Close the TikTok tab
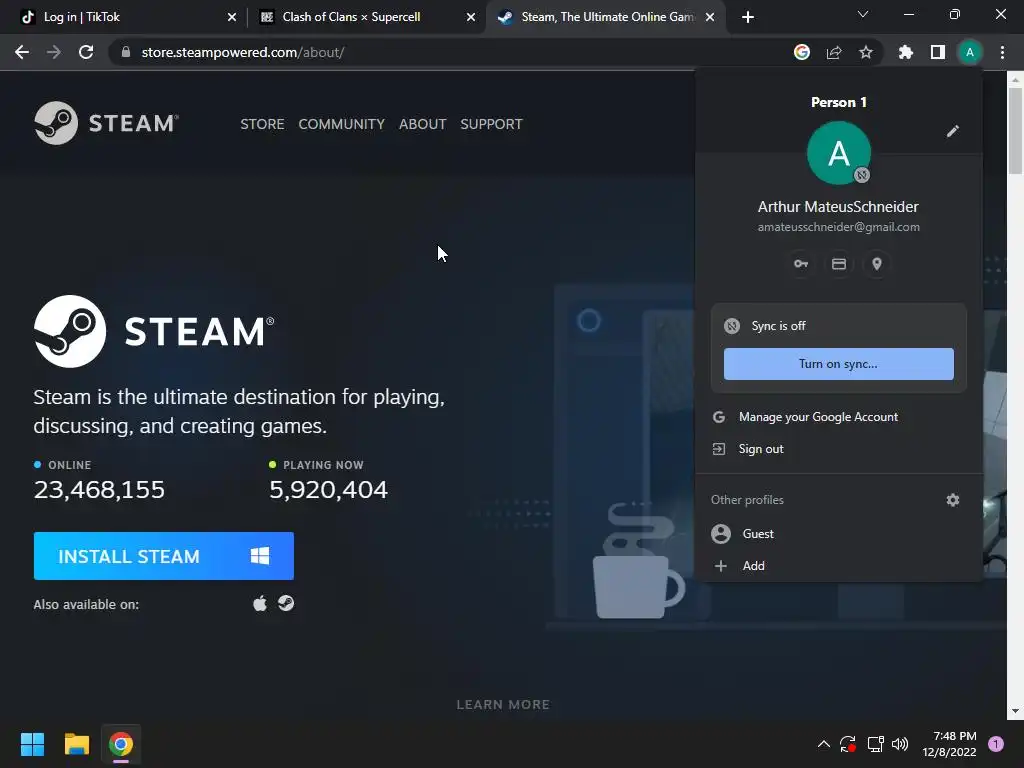This screenshot has height=768, width=1024. (x=232, y=17)
